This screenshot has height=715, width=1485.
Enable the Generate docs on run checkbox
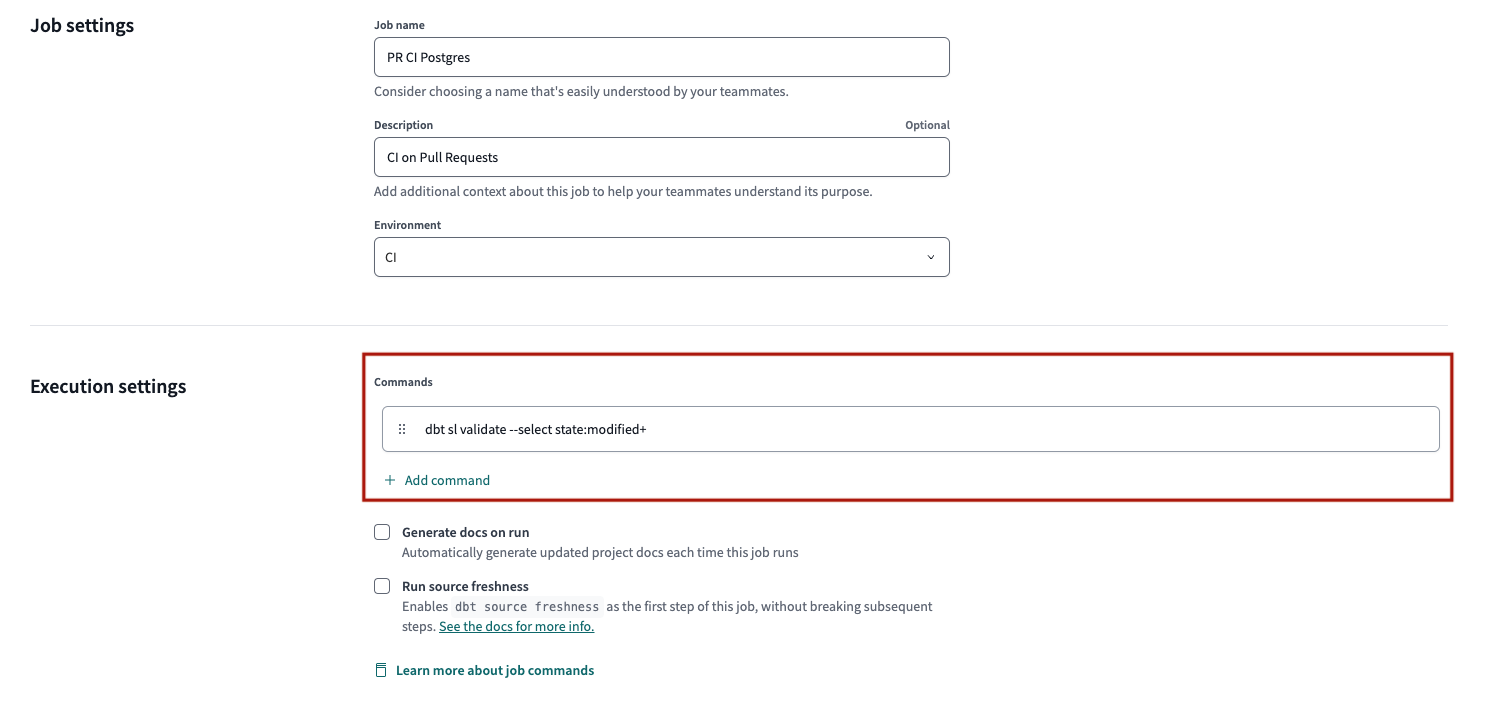(x=382, y=531)
